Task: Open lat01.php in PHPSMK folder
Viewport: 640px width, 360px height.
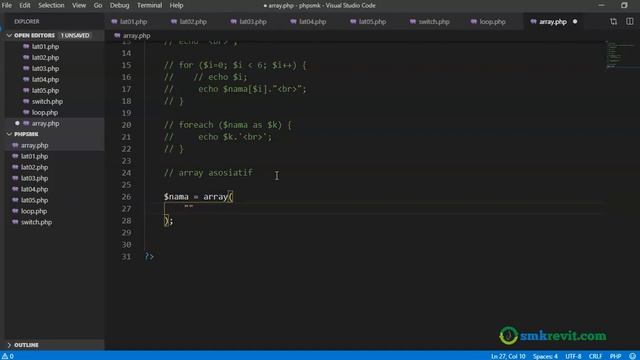Action: (x=35, y=156)
